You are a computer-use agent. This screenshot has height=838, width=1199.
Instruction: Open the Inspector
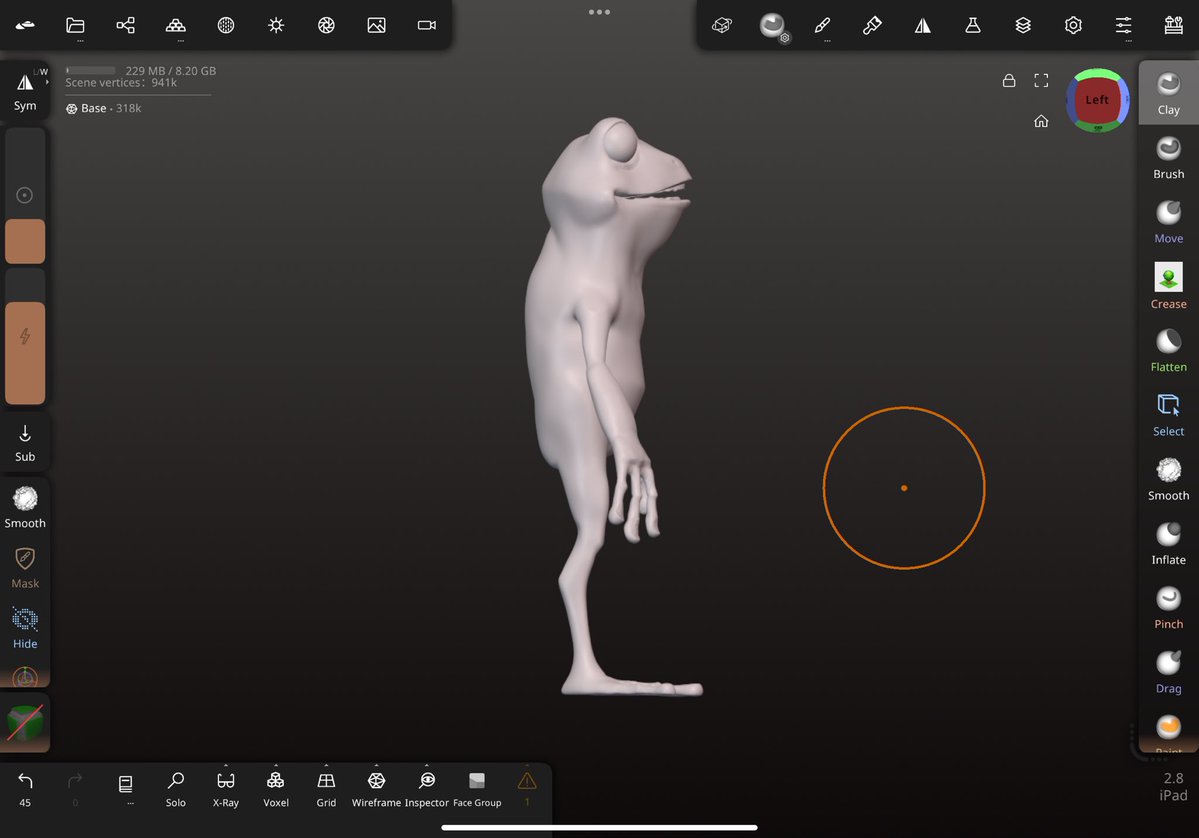tap(427, 790)
